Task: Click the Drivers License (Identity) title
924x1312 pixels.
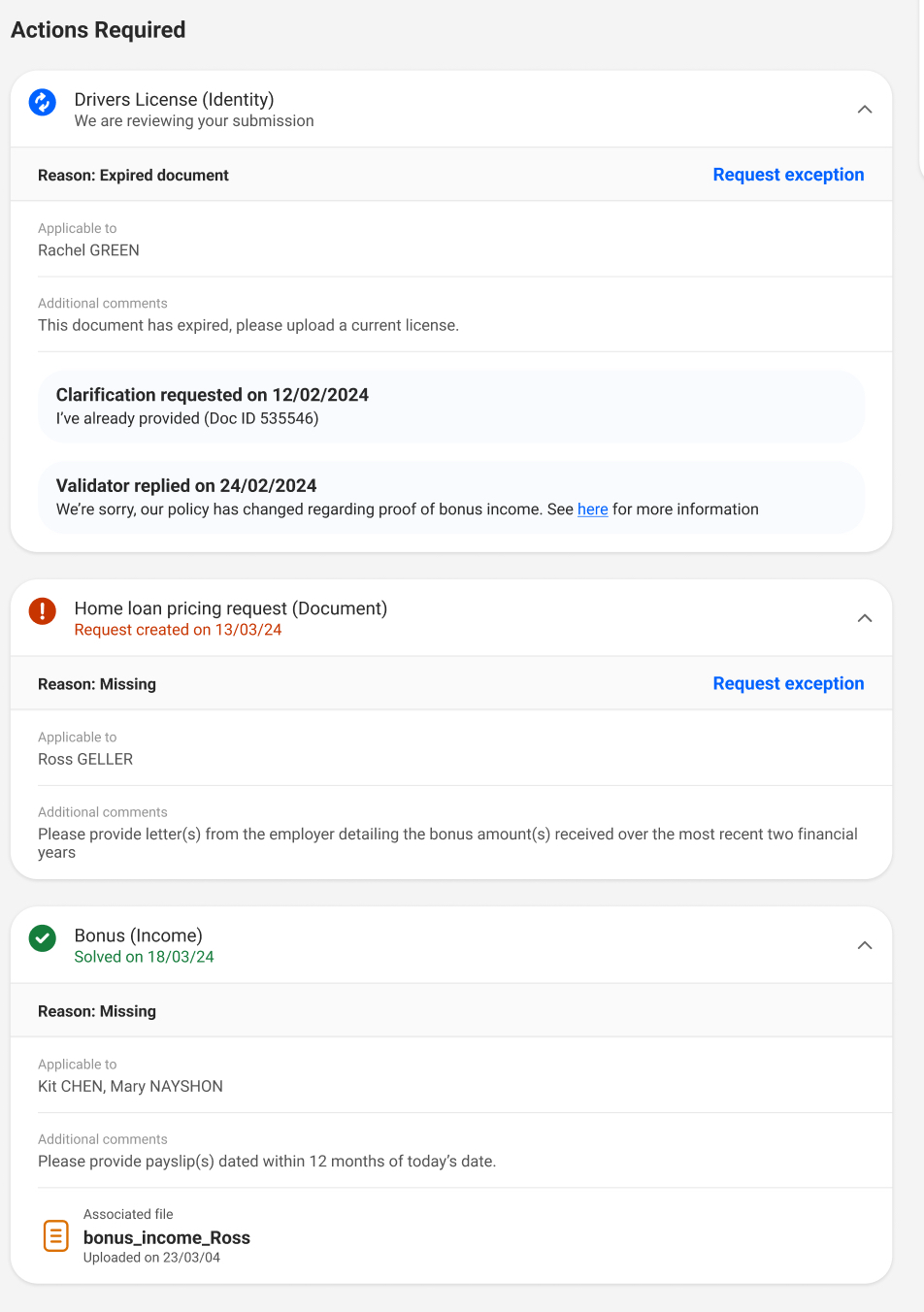Action: pyautogui.click(x=174, y=99)
